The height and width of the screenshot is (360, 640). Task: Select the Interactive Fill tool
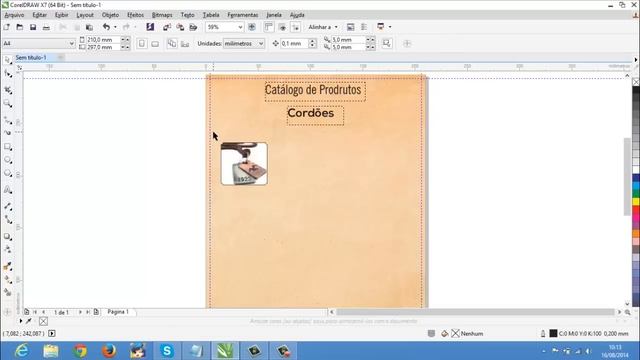[7, 280]
